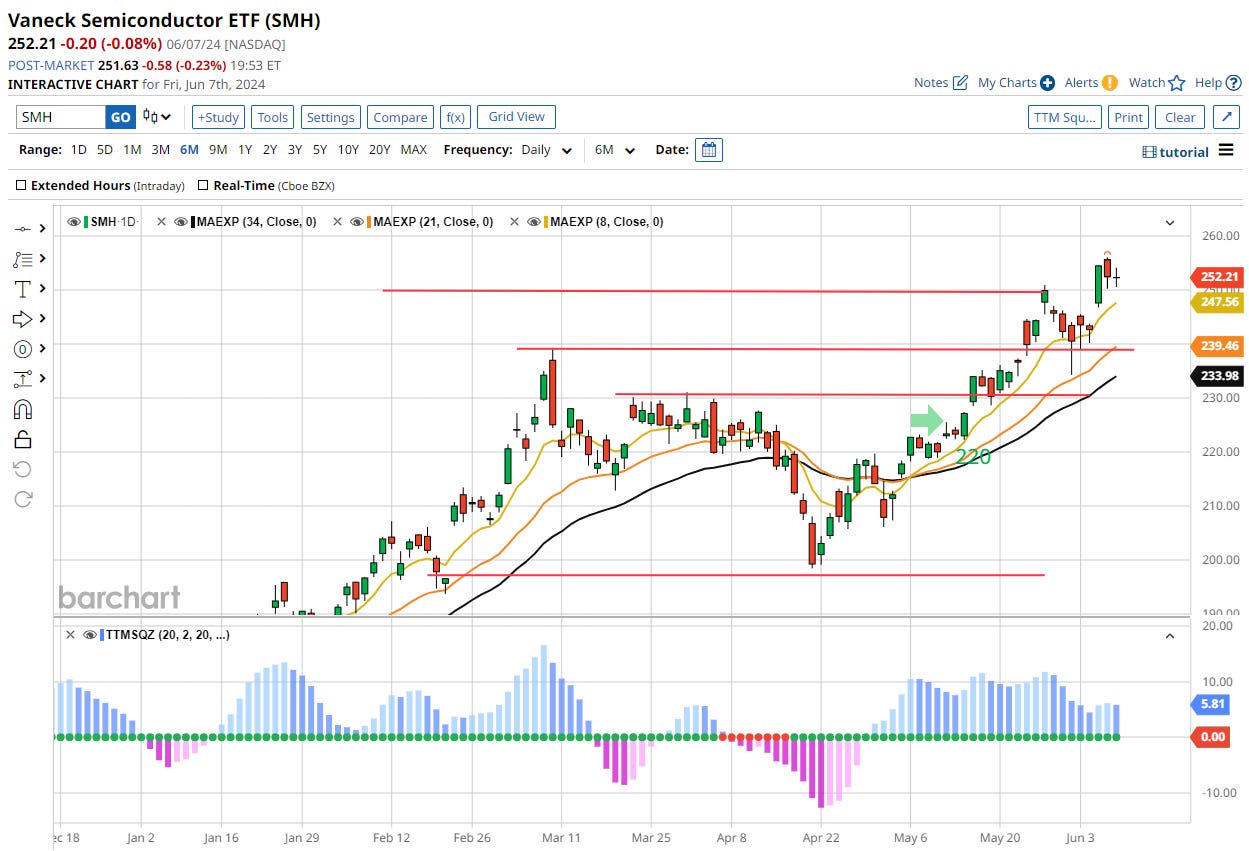
Task: Select the measure/price range tool icon
Action: [x=22, y=379]
